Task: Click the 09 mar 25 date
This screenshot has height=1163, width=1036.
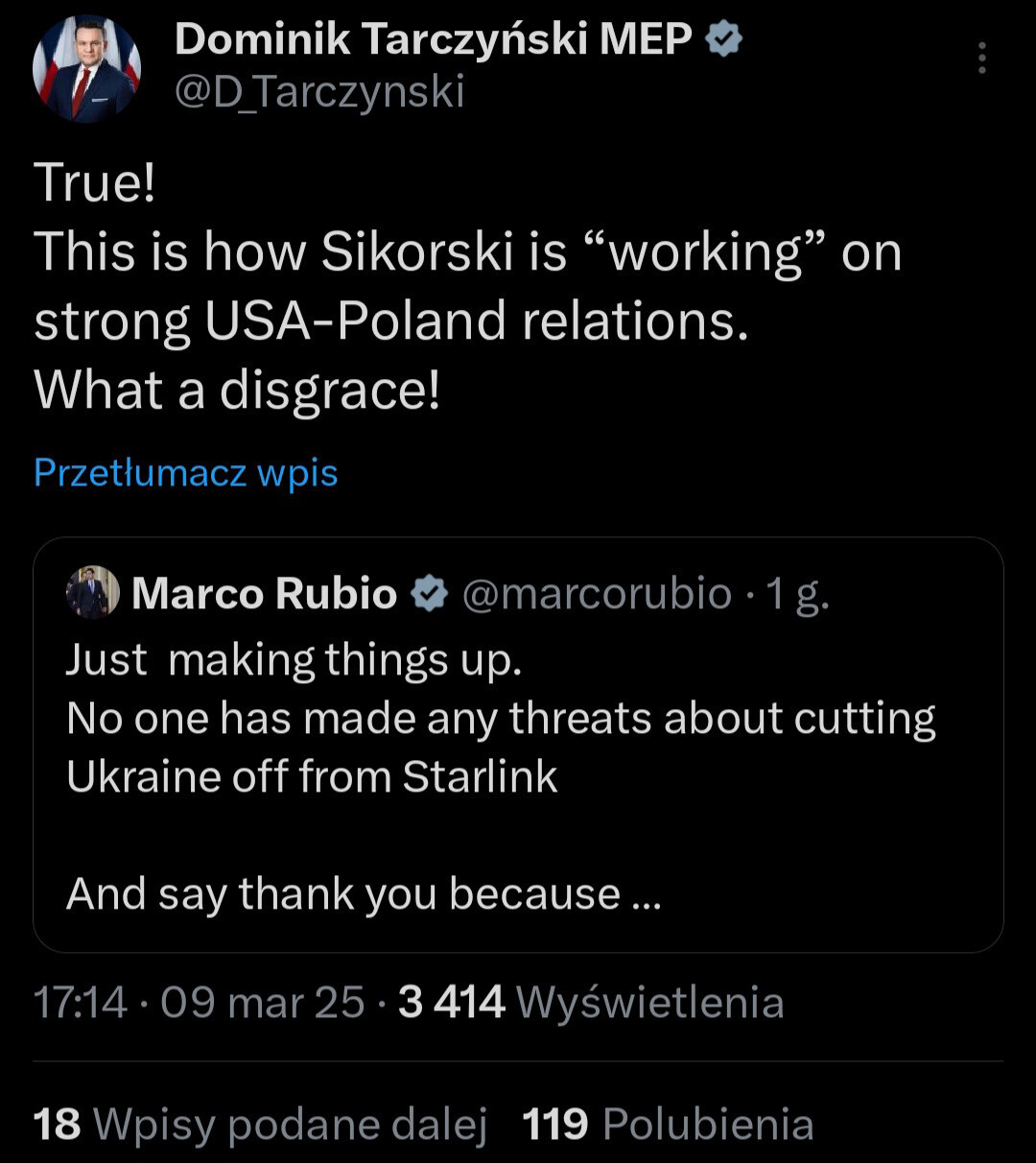Action: tap(262, 1003)
